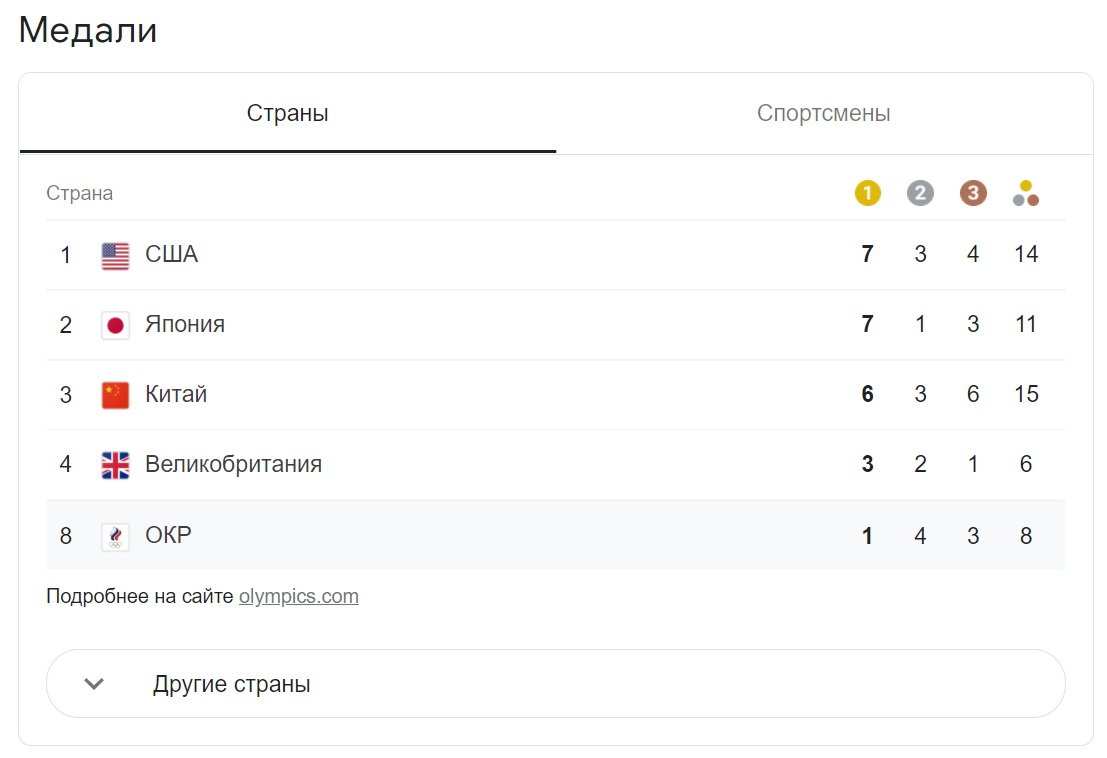
Task: Select the Япония row name
Action: click(185, 324)
